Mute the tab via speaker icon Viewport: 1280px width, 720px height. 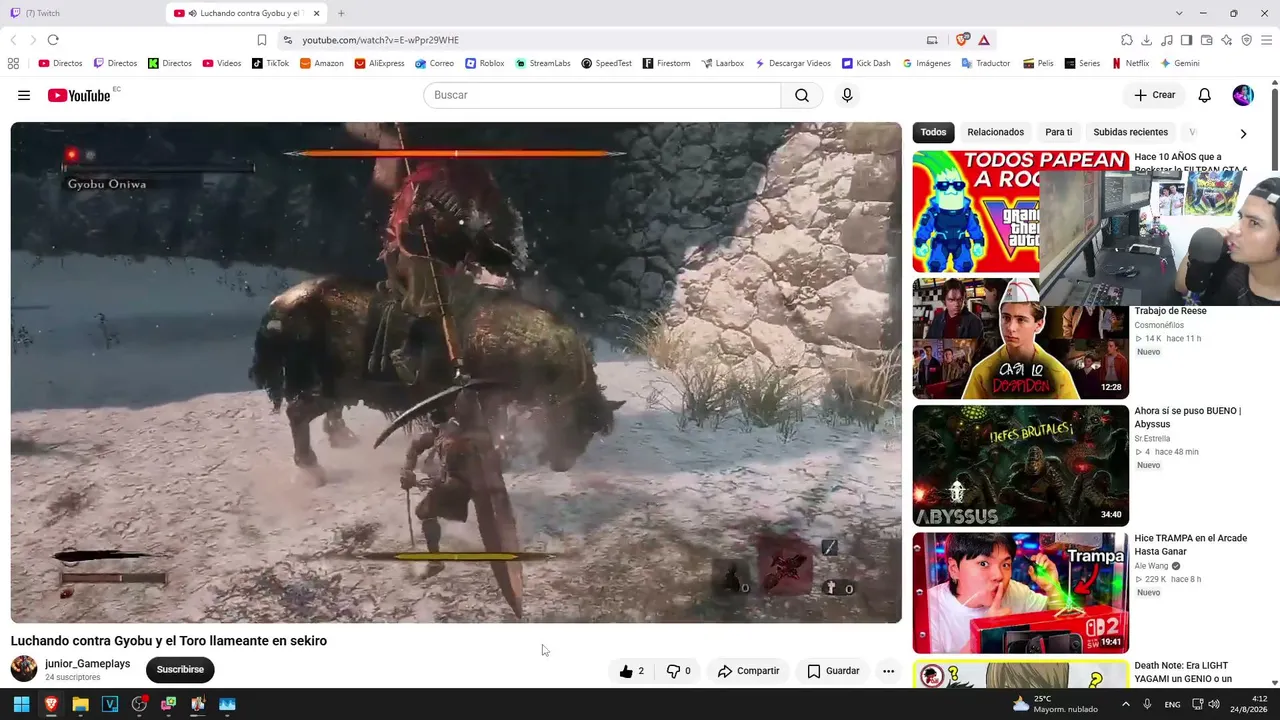[192, 13]
